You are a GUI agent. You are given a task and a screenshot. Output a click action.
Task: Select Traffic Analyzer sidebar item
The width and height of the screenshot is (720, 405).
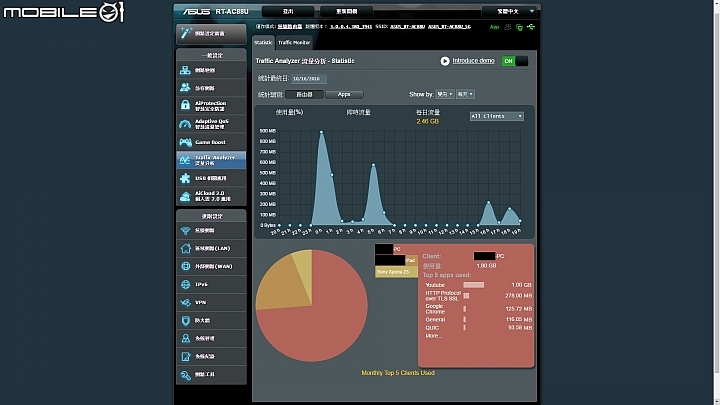point(211,160)
